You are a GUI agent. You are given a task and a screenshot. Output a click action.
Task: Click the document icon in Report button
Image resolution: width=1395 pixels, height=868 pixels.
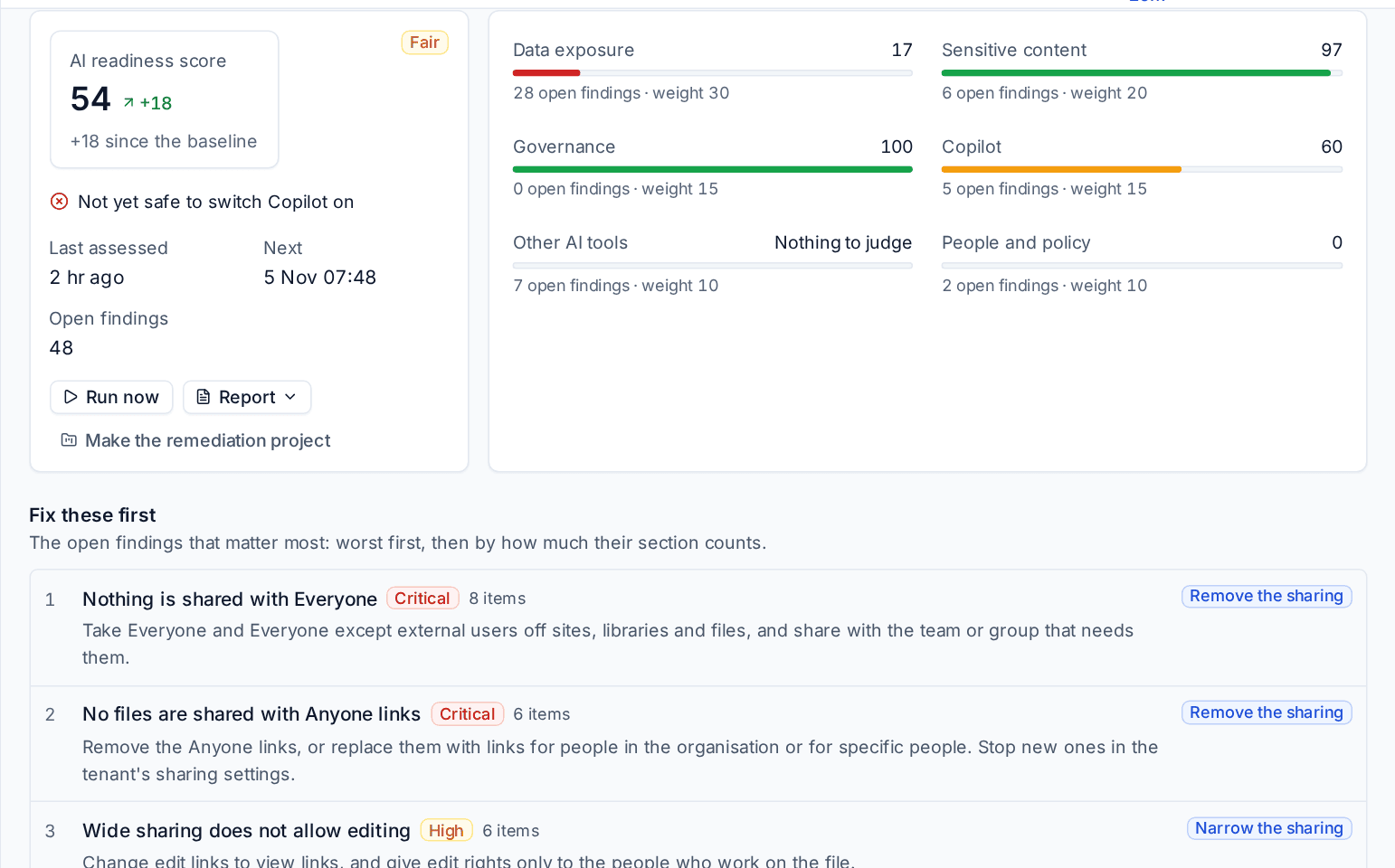pyautogui.click(x=204, y=397)
